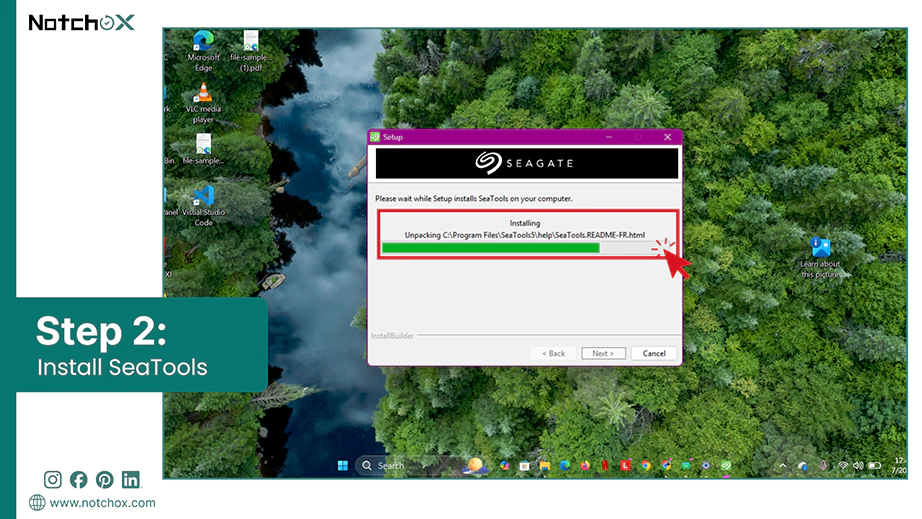Open Microsoft Store from the taskbar
This screenshot has width=922, height=519.
pos(525,466)
